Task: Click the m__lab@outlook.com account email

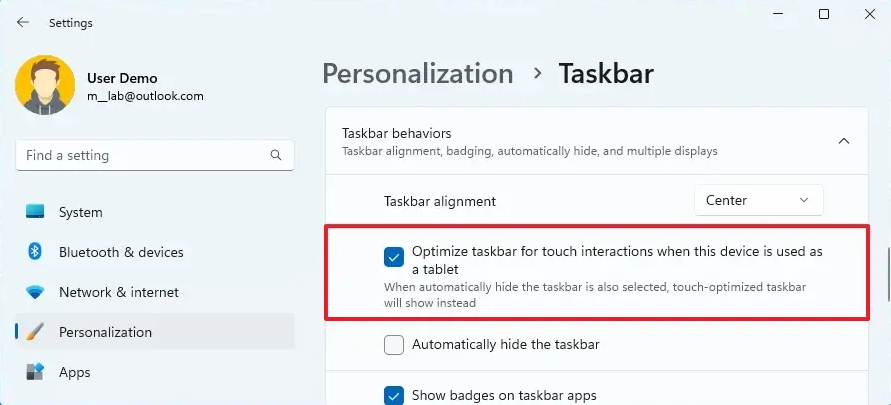Action: (x=145, y=96)
